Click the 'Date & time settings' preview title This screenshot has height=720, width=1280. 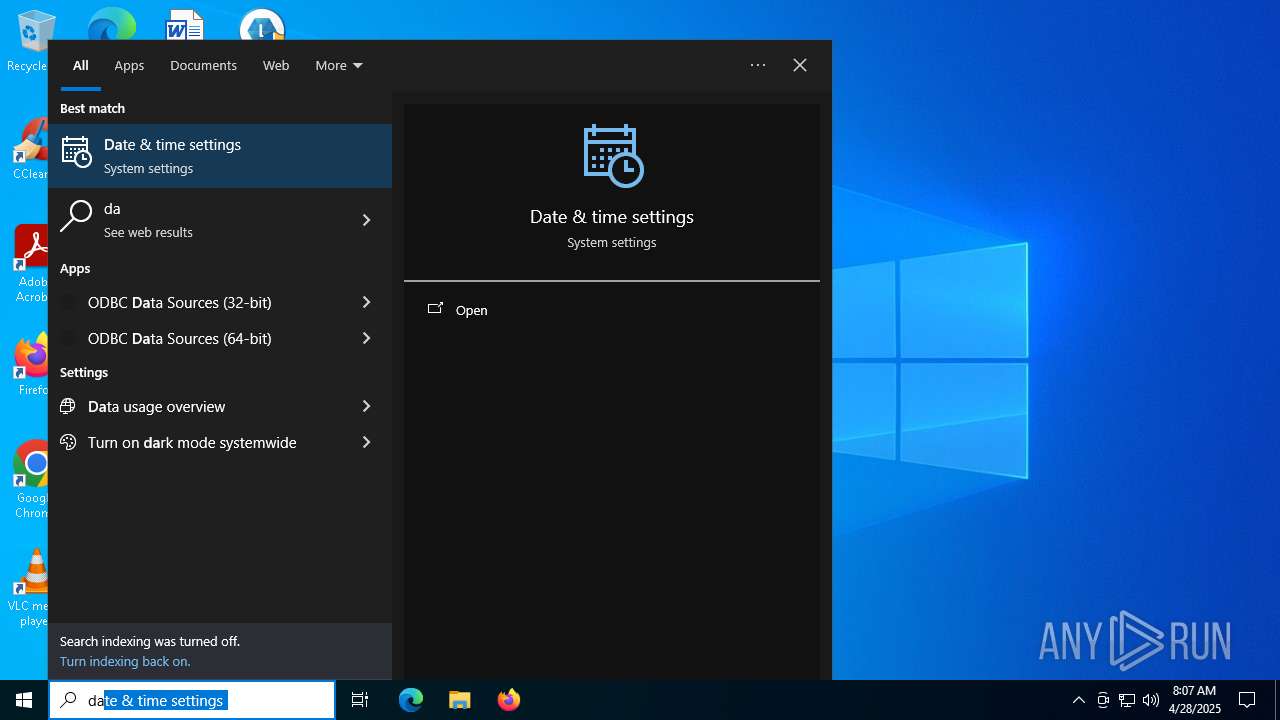612,217
